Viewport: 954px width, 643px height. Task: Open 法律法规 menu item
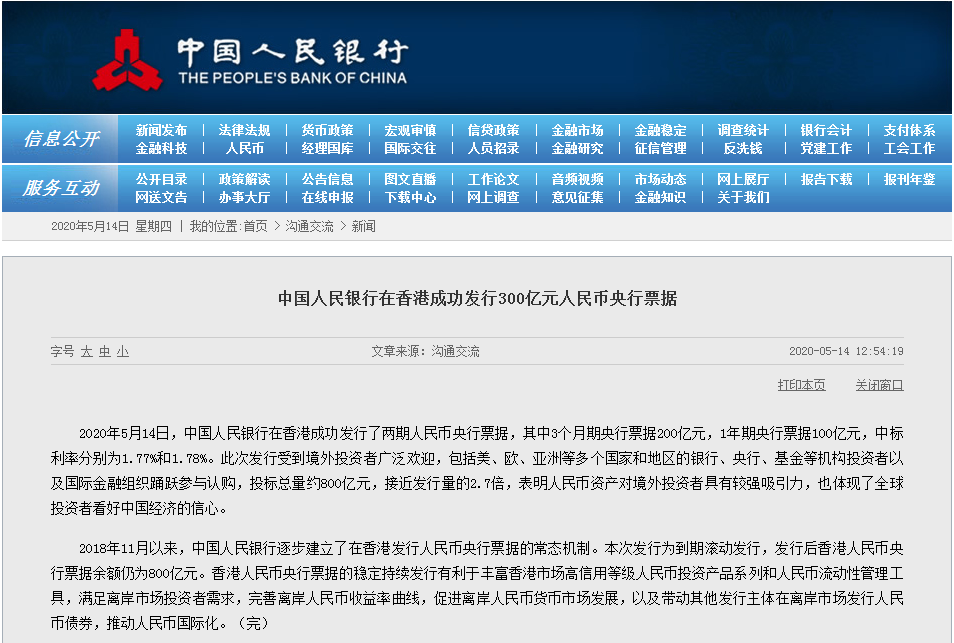point(244,130)
